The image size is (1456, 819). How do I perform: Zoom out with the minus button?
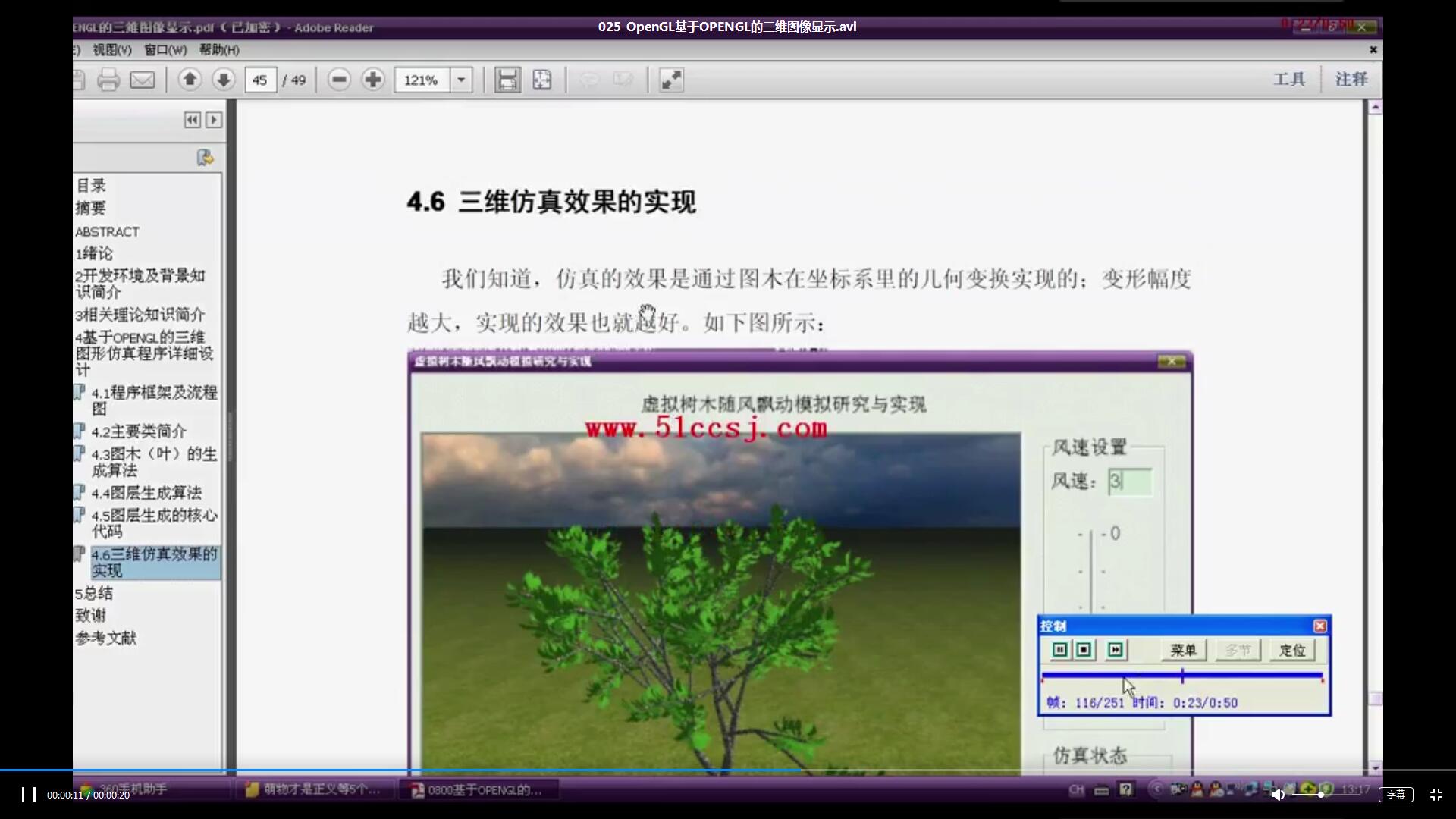(339, 80)
